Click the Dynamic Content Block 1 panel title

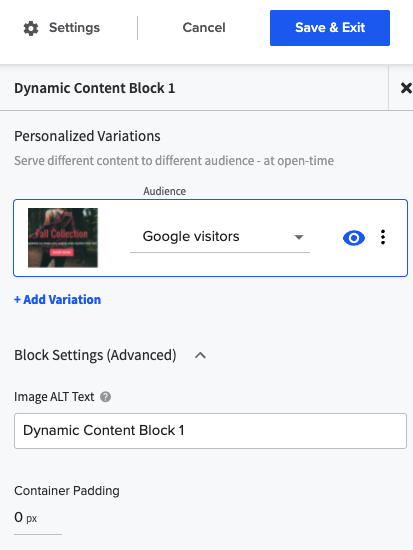pyautogui.click(x=94, y=88)
